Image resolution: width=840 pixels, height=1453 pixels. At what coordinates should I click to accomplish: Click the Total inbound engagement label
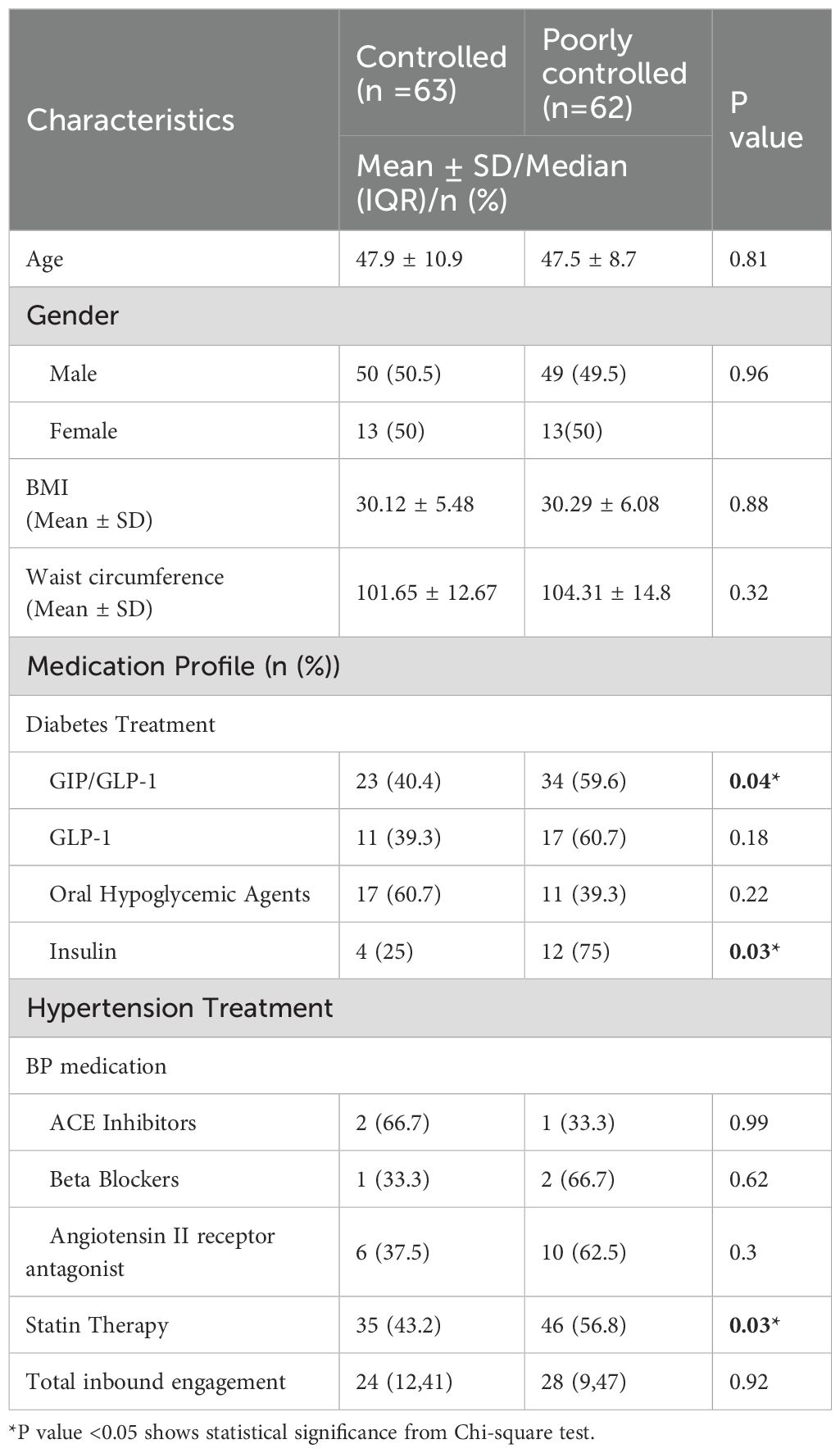(x=156, y=1382)
